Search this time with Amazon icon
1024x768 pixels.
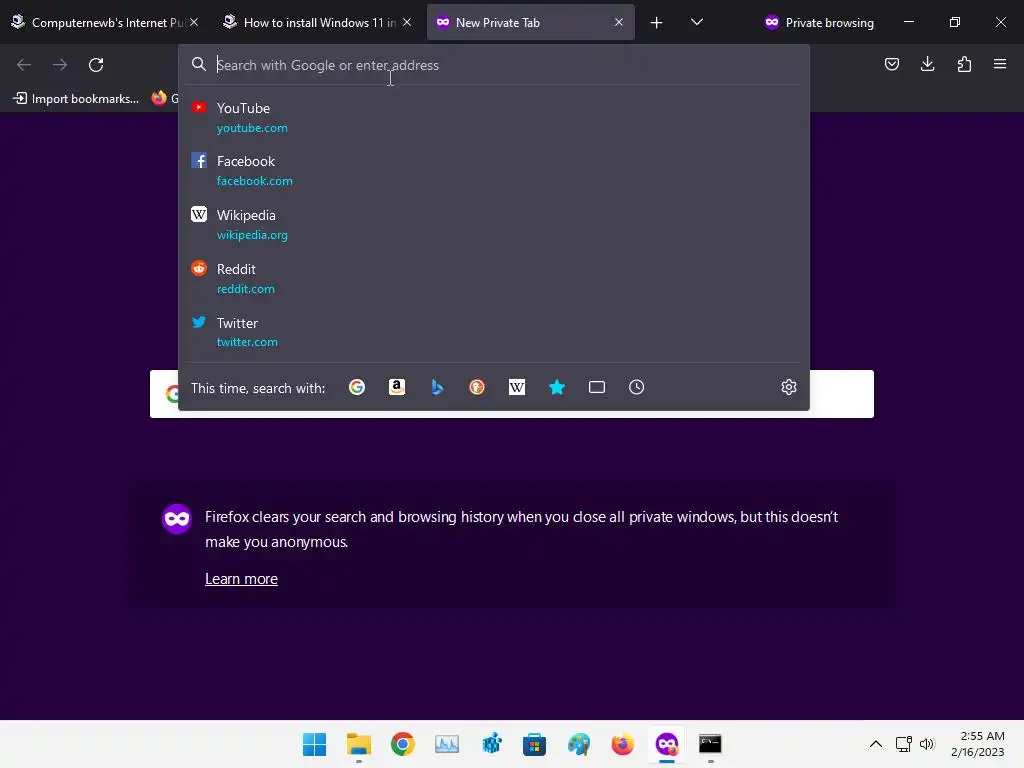(x=396, y=387)
